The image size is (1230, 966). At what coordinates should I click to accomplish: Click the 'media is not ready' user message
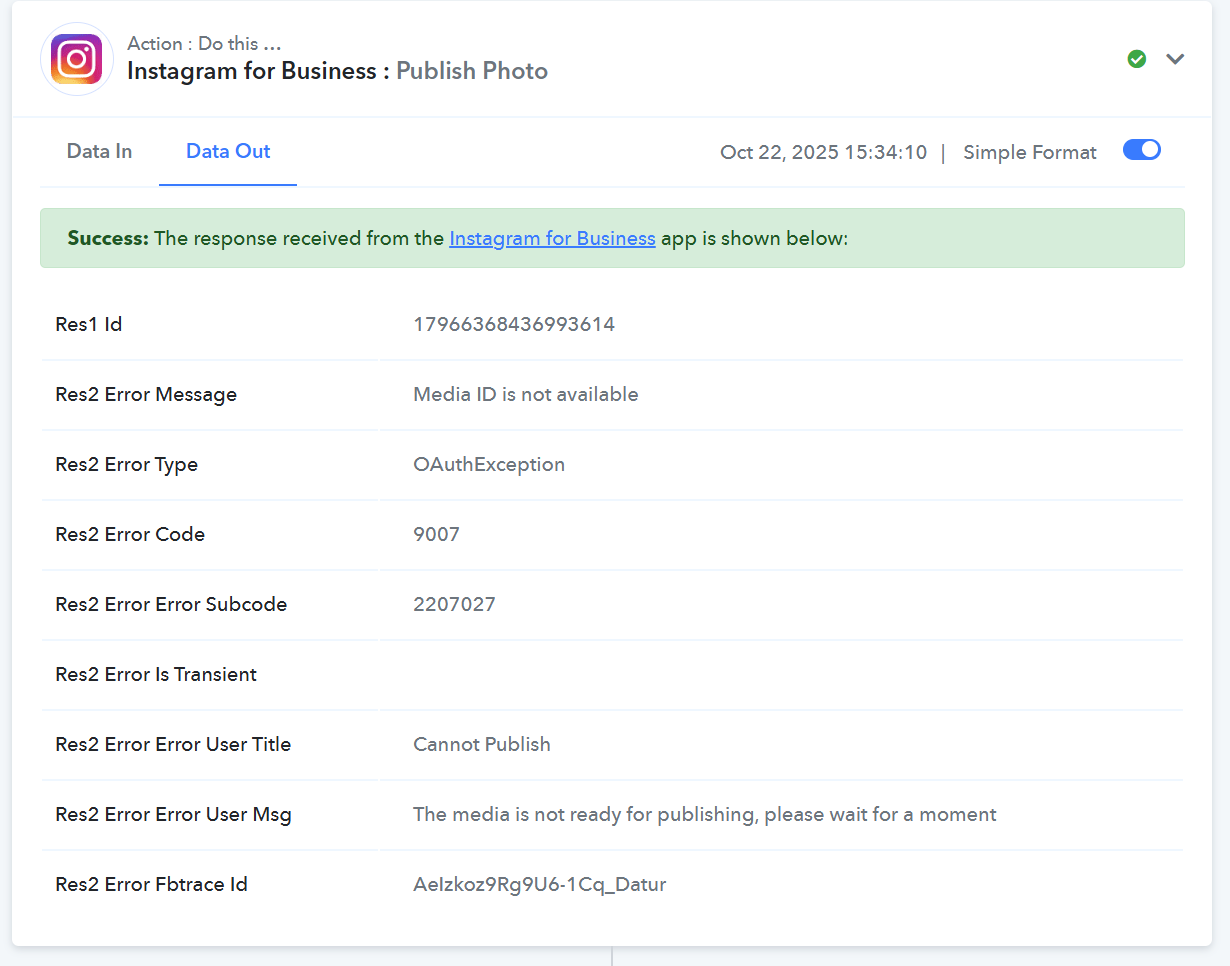[704, 814]
